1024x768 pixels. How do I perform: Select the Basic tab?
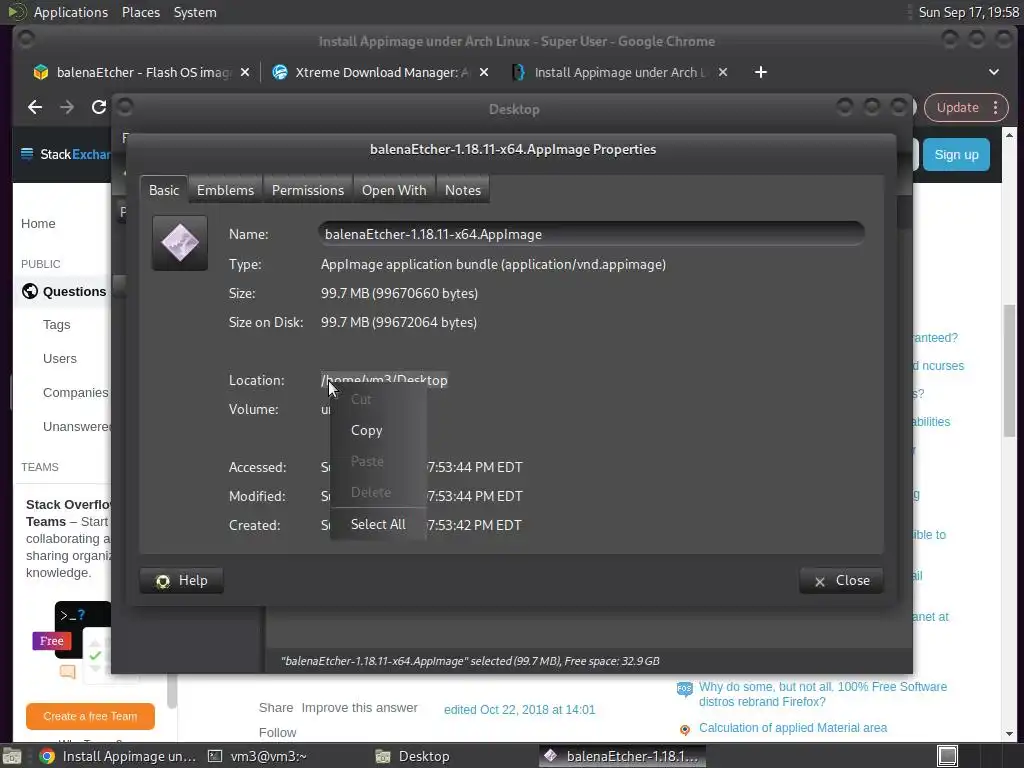[x=163, y=190]
